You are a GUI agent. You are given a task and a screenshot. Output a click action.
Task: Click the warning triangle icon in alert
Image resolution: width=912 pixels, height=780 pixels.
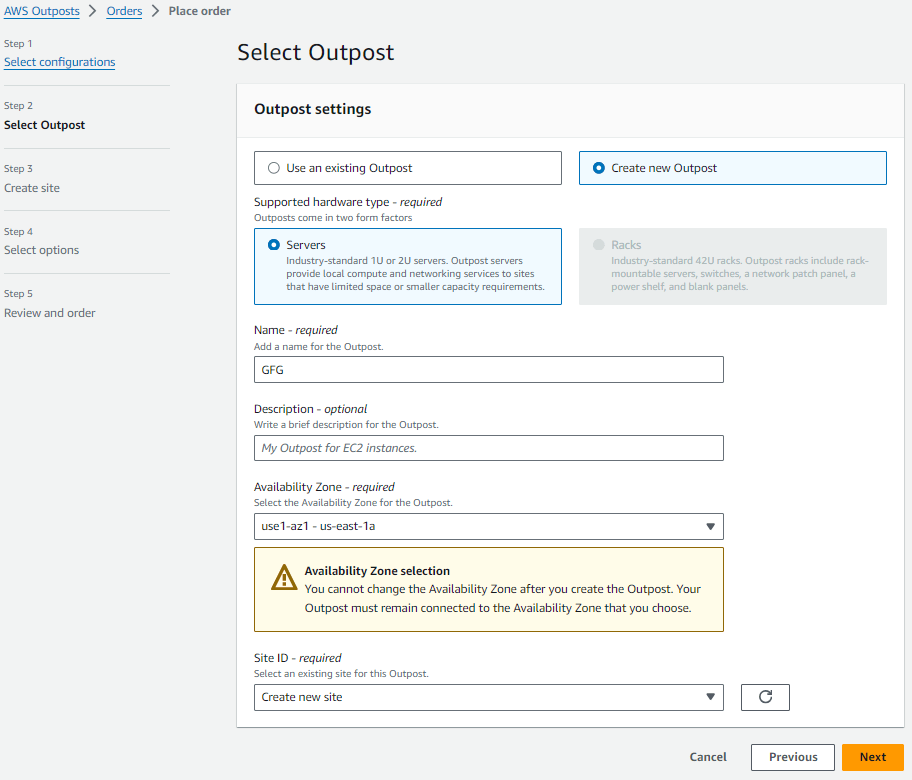pyautogui.click(x=280, y=579)
